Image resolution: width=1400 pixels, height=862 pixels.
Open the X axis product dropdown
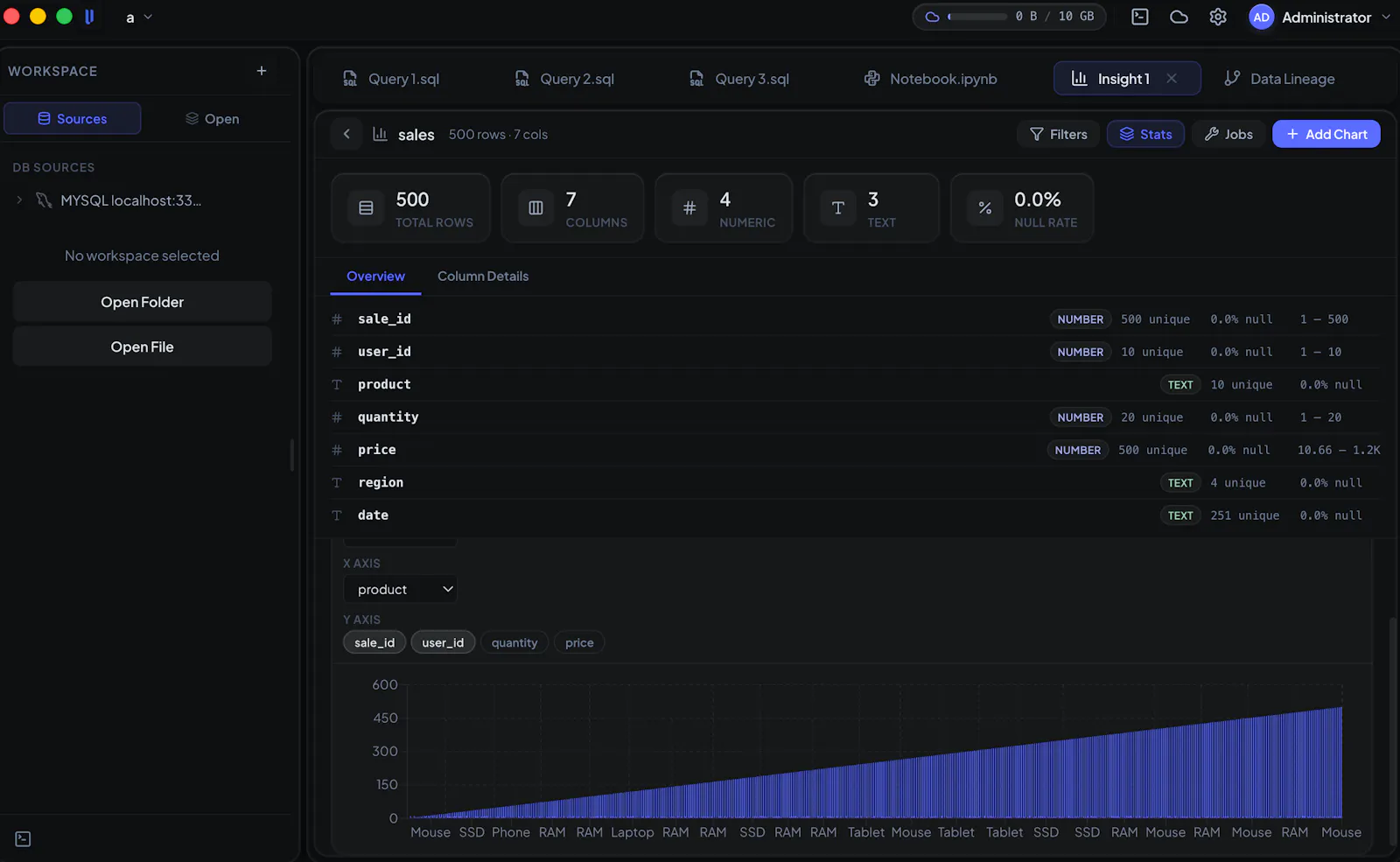(x=400, y=589)
